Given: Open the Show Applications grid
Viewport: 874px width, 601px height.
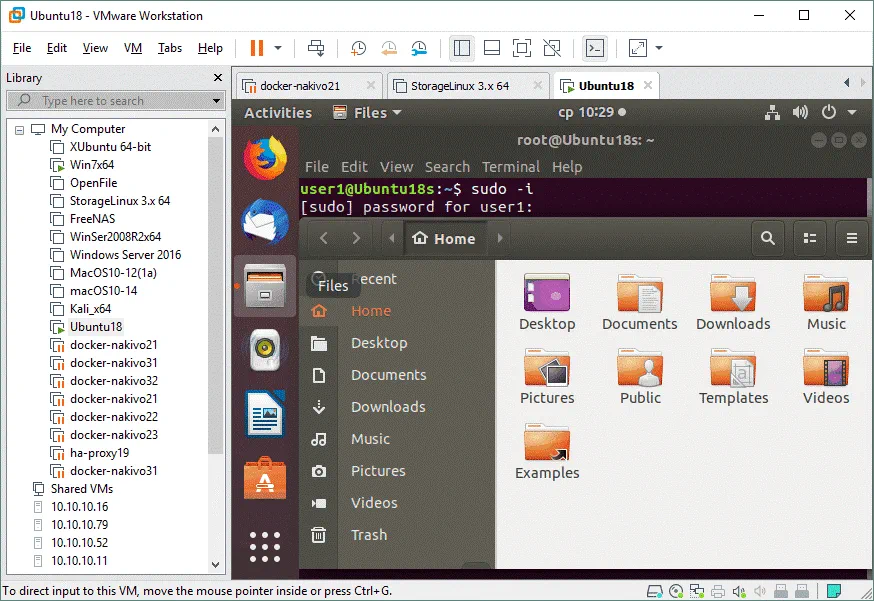Looking at the screenshot, I should (265, 546).
